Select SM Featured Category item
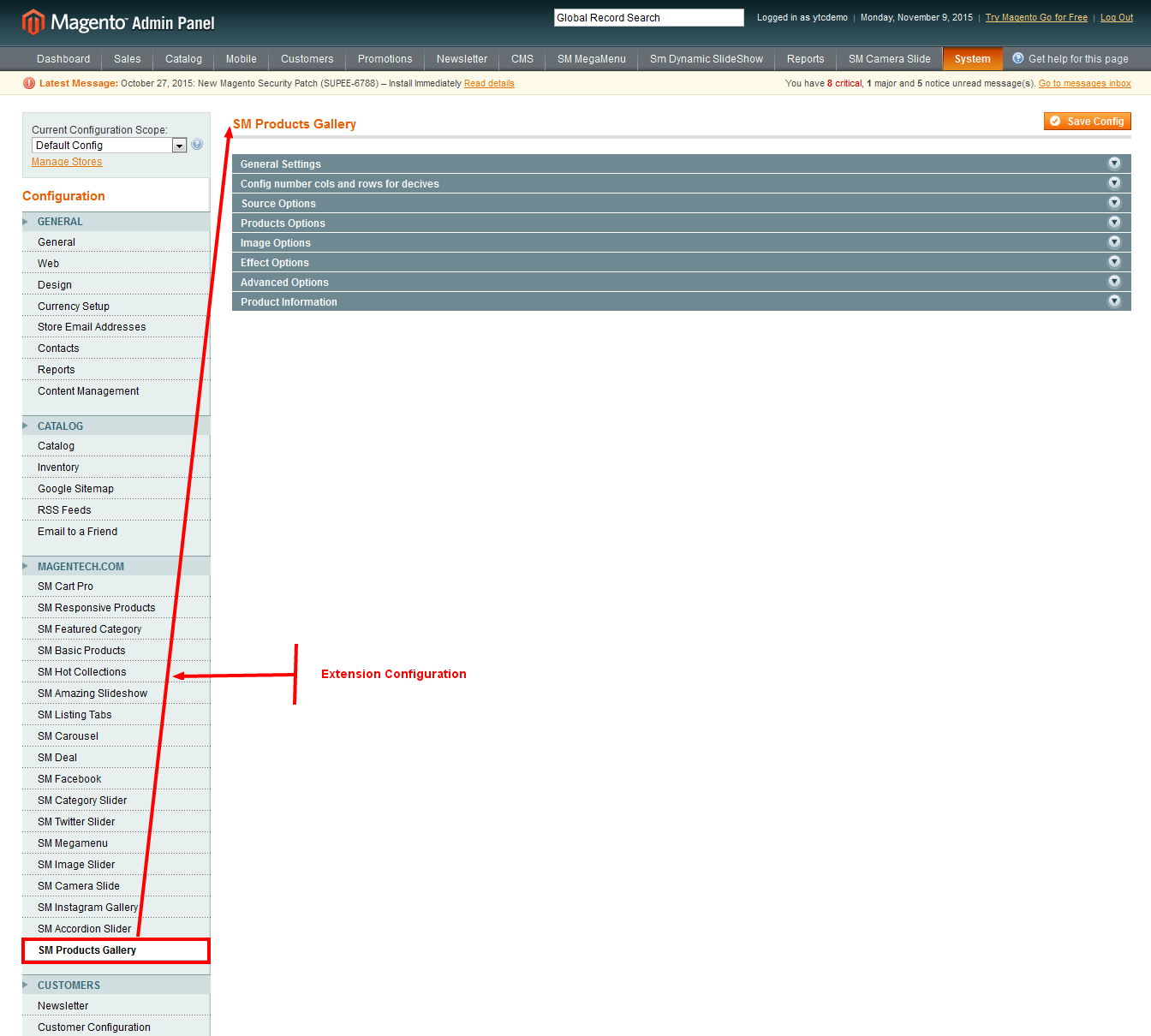Viewport: 1151px width, 1036px height. click(116, 629)
